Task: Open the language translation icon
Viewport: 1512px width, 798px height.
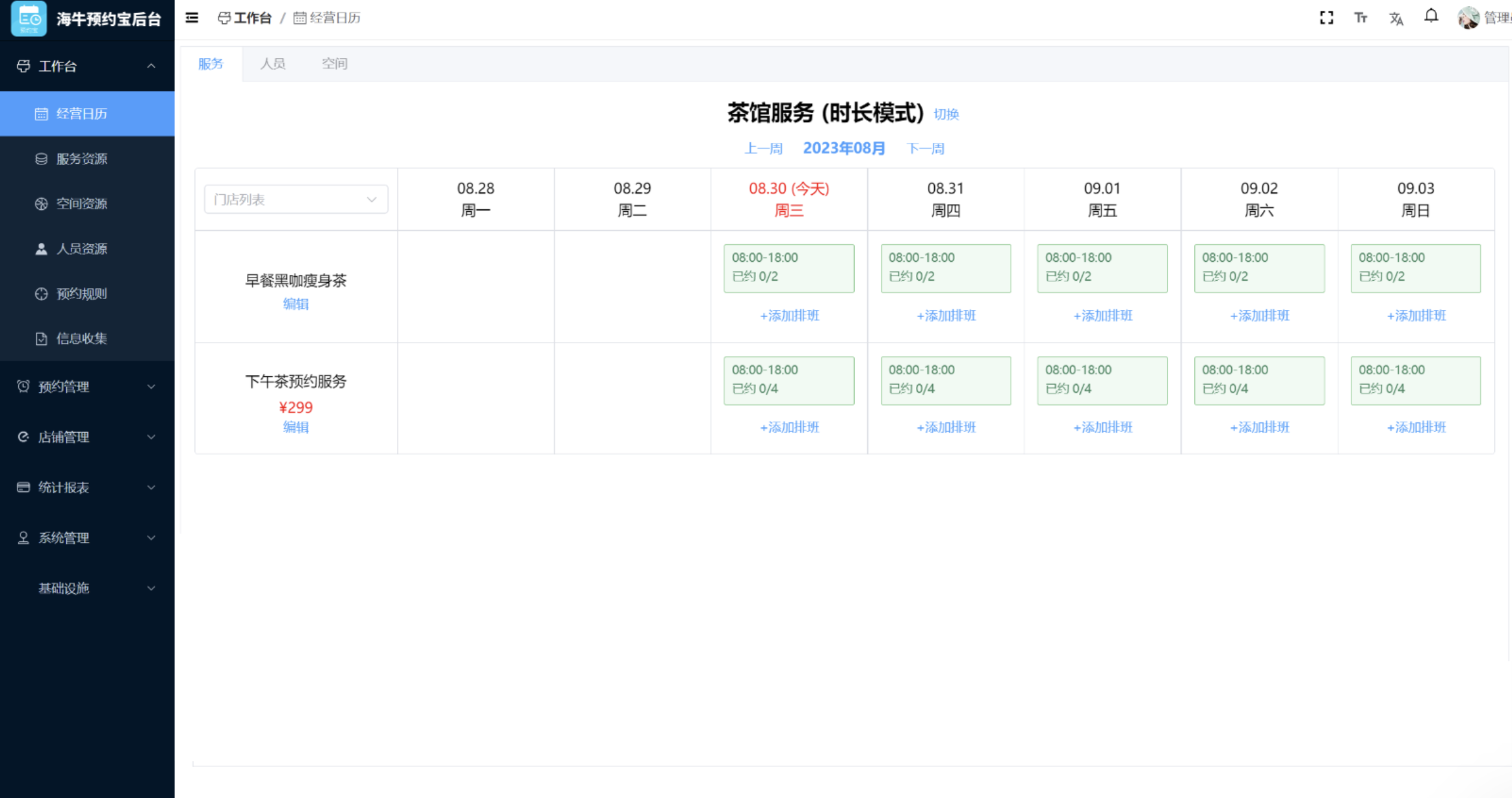Action: (1396, 18)
